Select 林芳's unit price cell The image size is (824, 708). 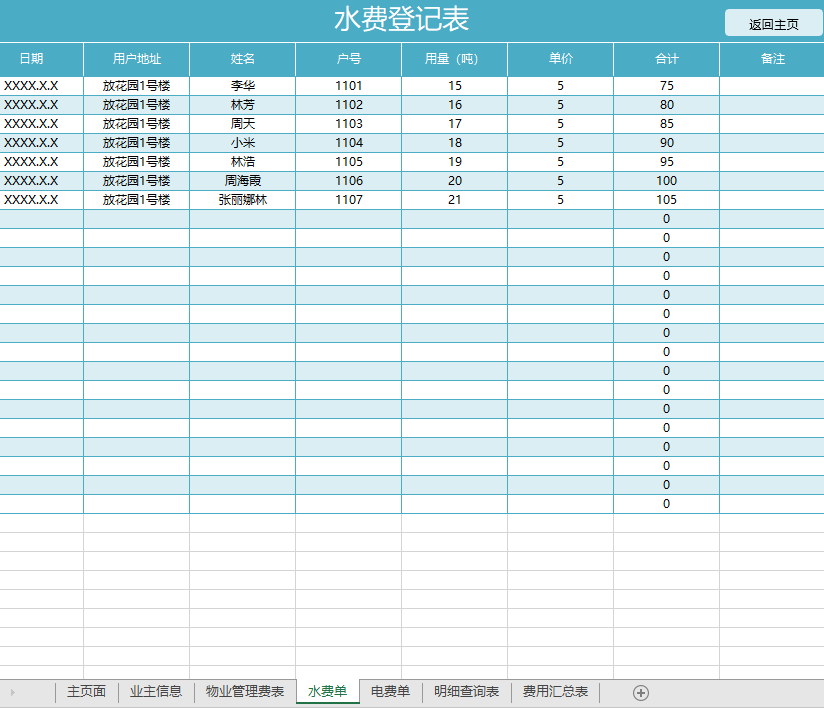tap(560, 104)
